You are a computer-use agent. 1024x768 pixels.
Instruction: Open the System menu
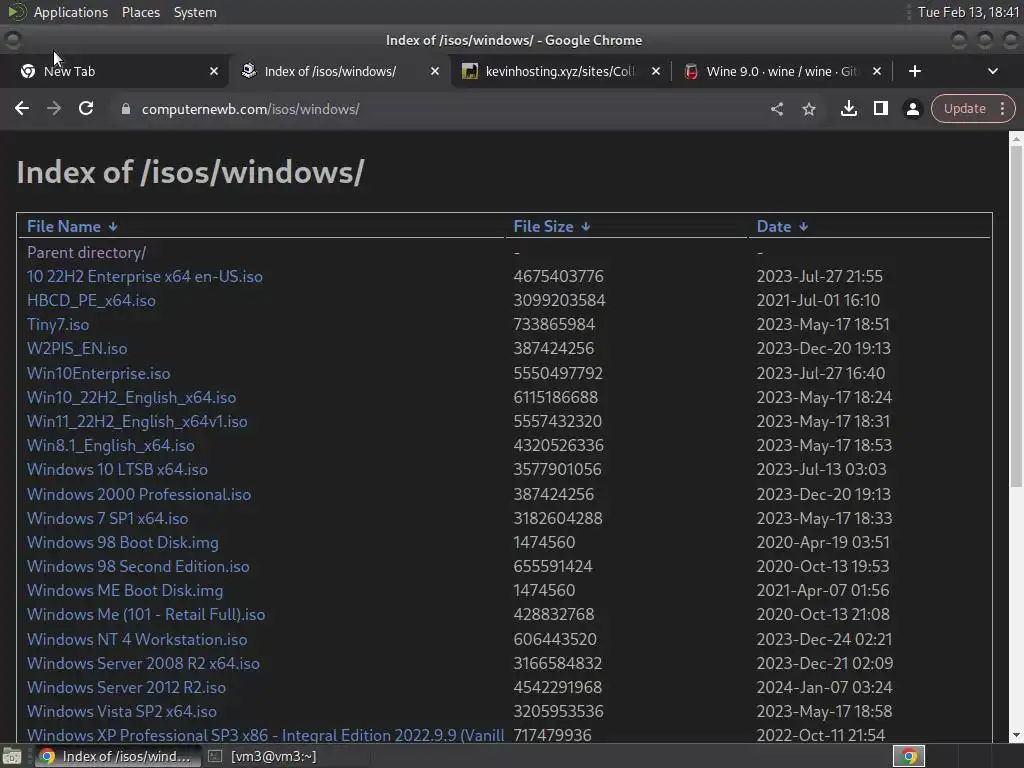pyautogui.click(x=195, y=12)
